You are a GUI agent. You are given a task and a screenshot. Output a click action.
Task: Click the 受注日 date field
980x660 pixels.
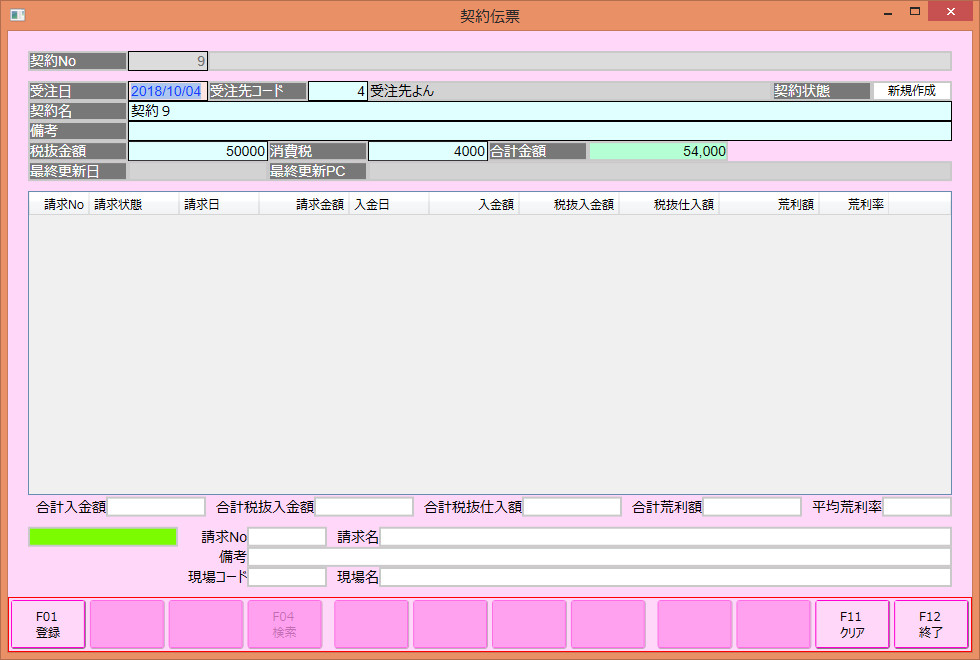(167, 91)
